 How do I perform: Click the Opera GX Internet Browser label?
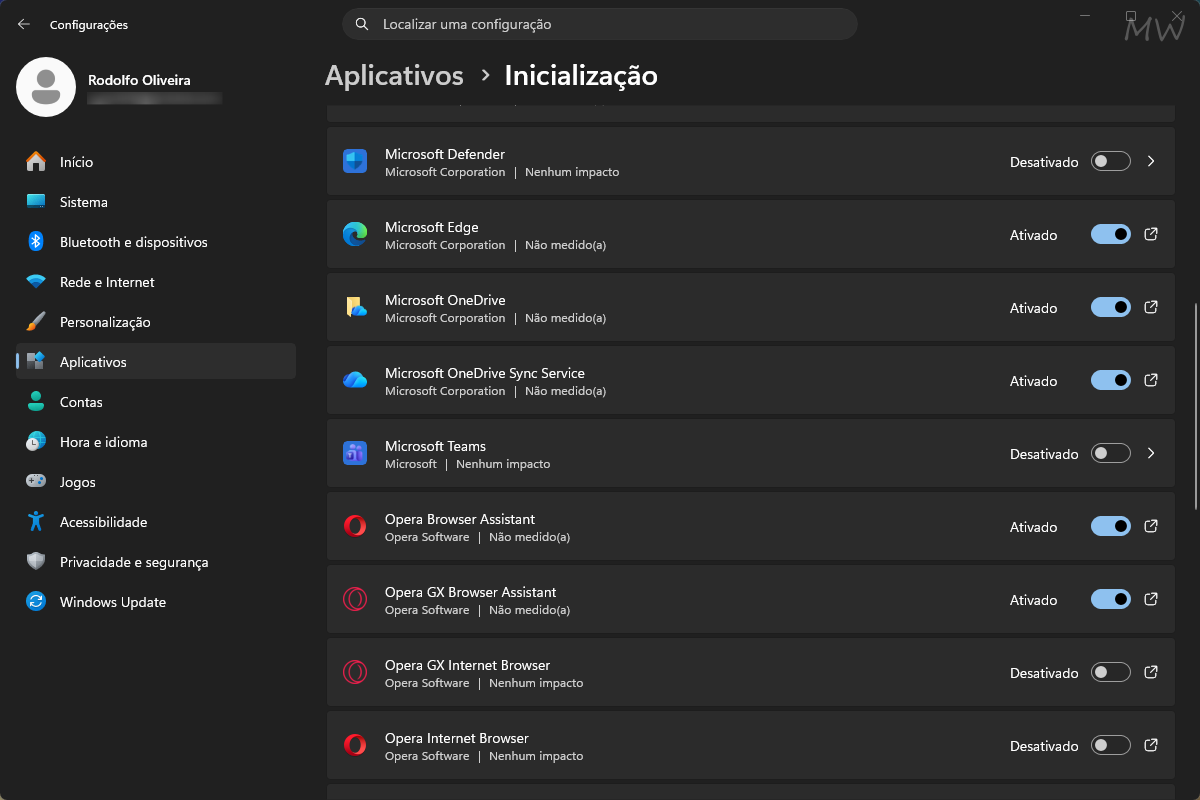tap(467, 665)
